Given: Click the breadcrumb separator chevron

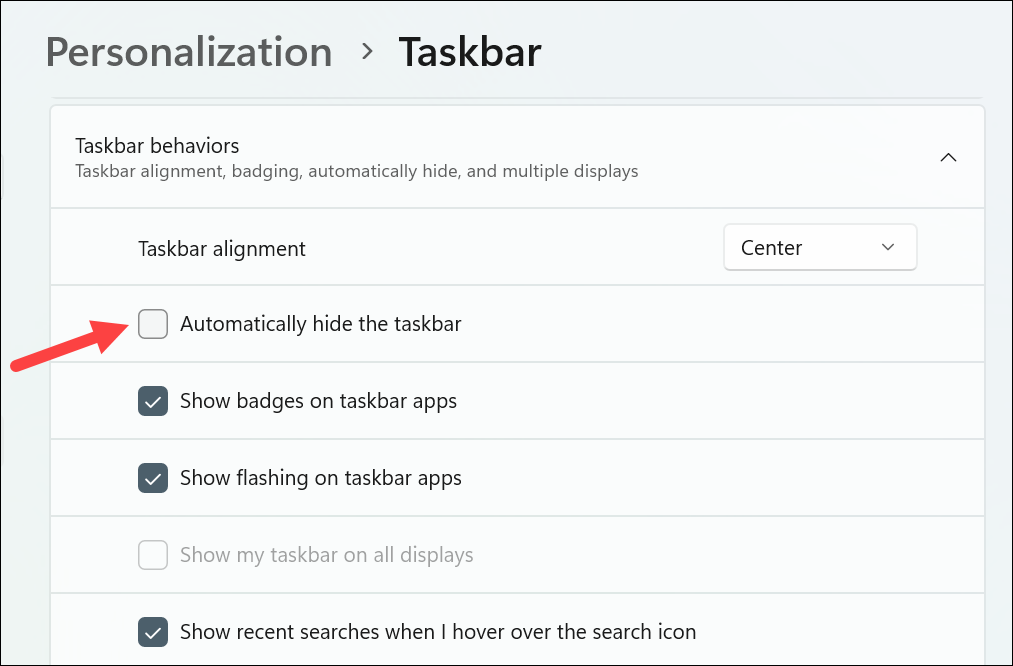Looking at the screenshot, I should pyautogui.click(x=366, y=52).
